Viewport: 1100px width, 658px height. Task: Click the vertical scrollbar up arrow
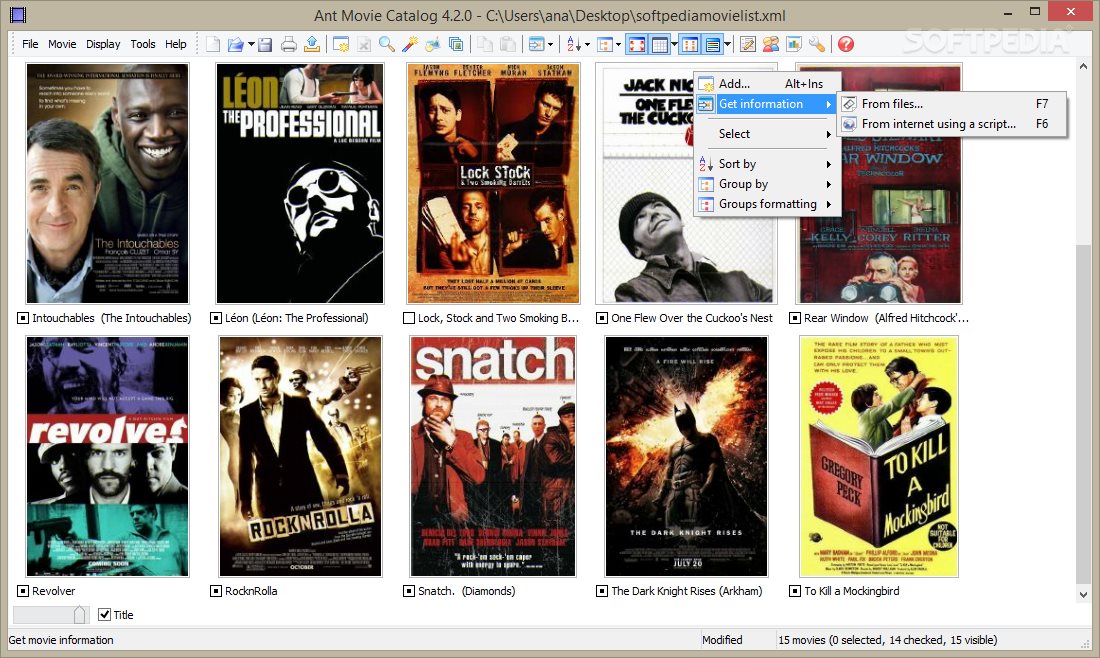1083,67
